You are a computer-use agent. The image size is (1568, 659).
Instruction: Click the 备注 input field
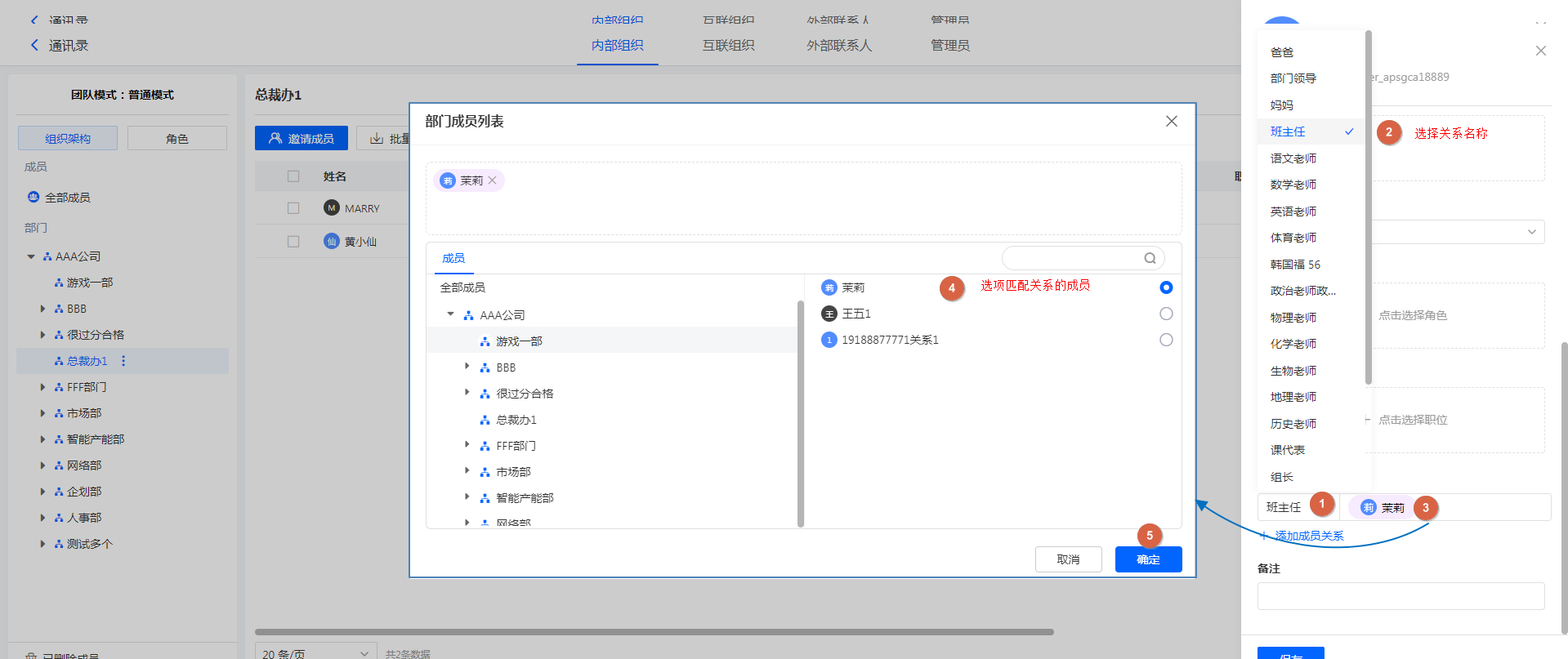coord(1400,596)
